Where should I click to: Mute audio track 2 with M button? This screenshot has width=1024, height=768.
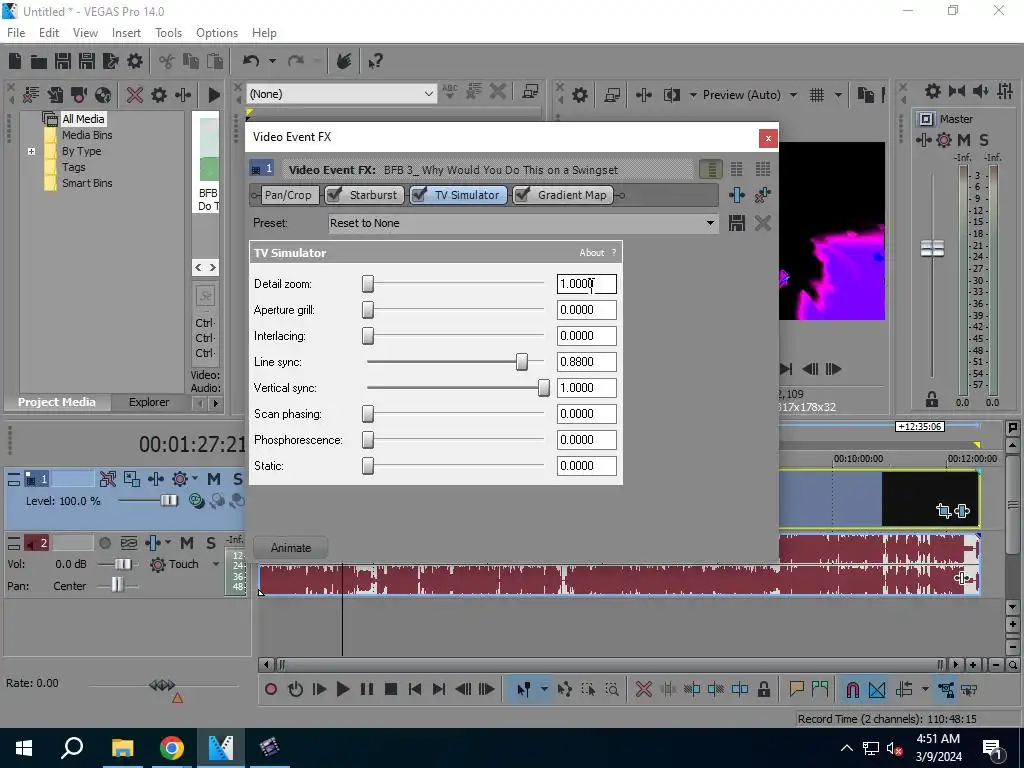click(x=187, y=543)
